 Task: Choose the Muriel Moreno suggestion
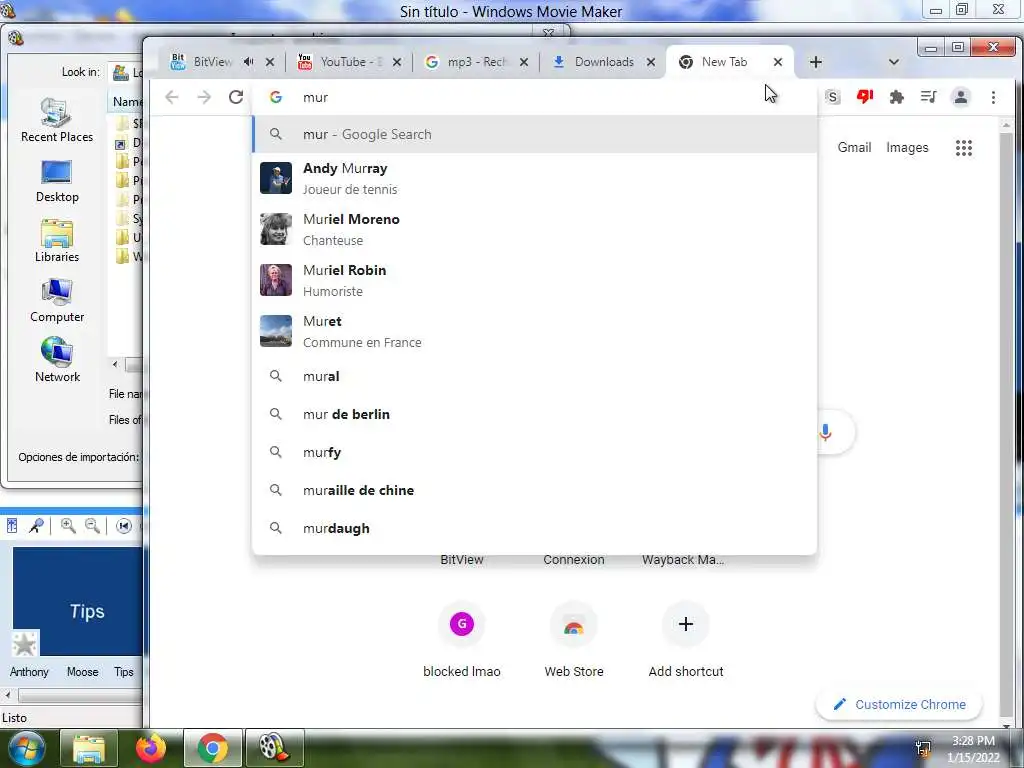[x=535, y=229]
